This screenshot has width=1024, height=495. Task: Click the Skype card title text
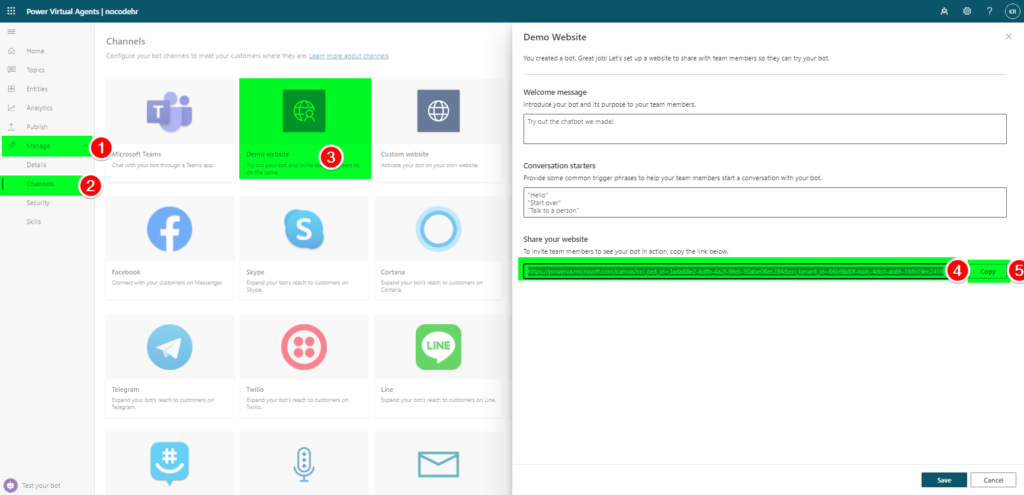(255, 272)
